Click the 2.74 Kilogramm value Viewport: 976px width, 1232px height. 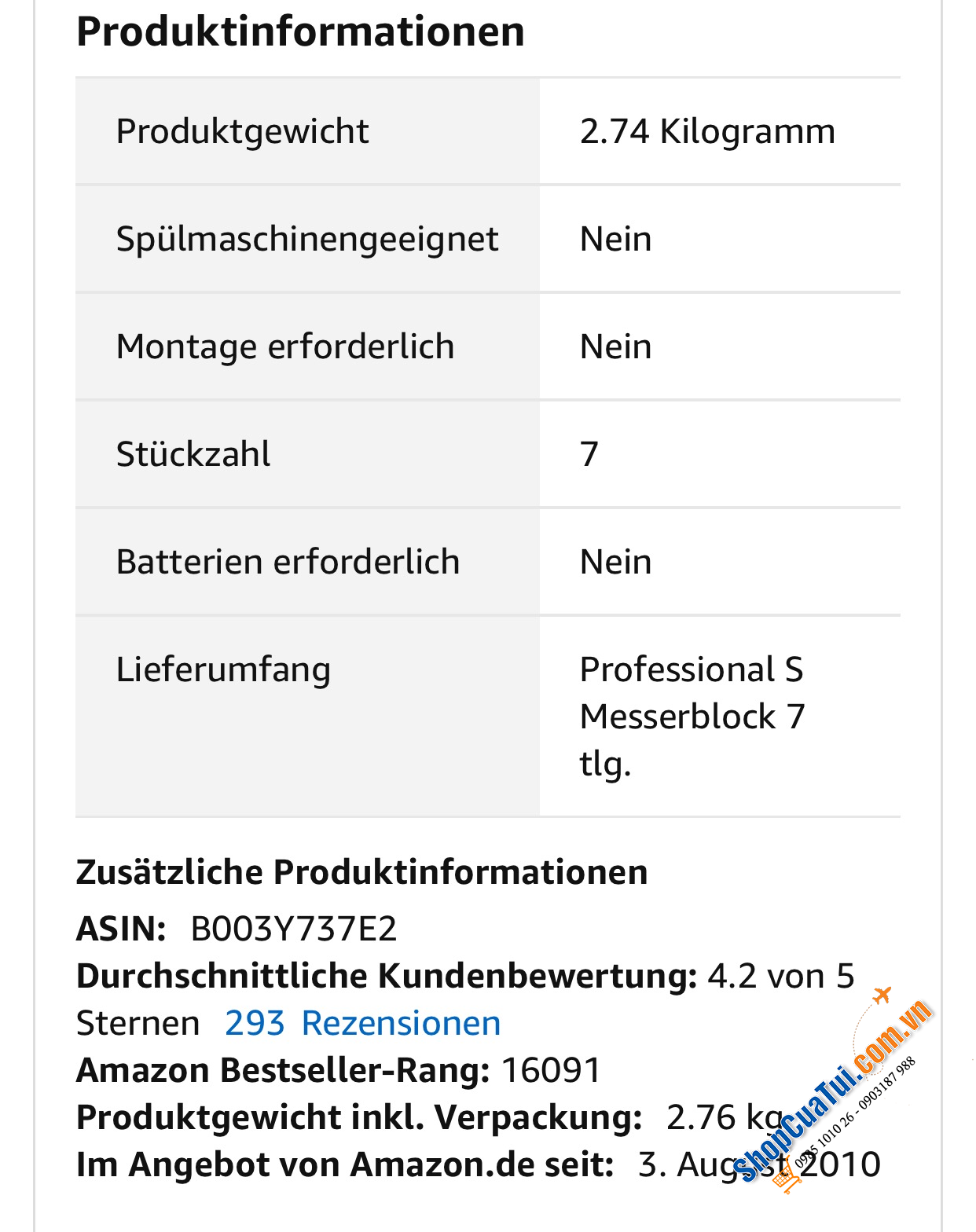[x=707, y=131]
